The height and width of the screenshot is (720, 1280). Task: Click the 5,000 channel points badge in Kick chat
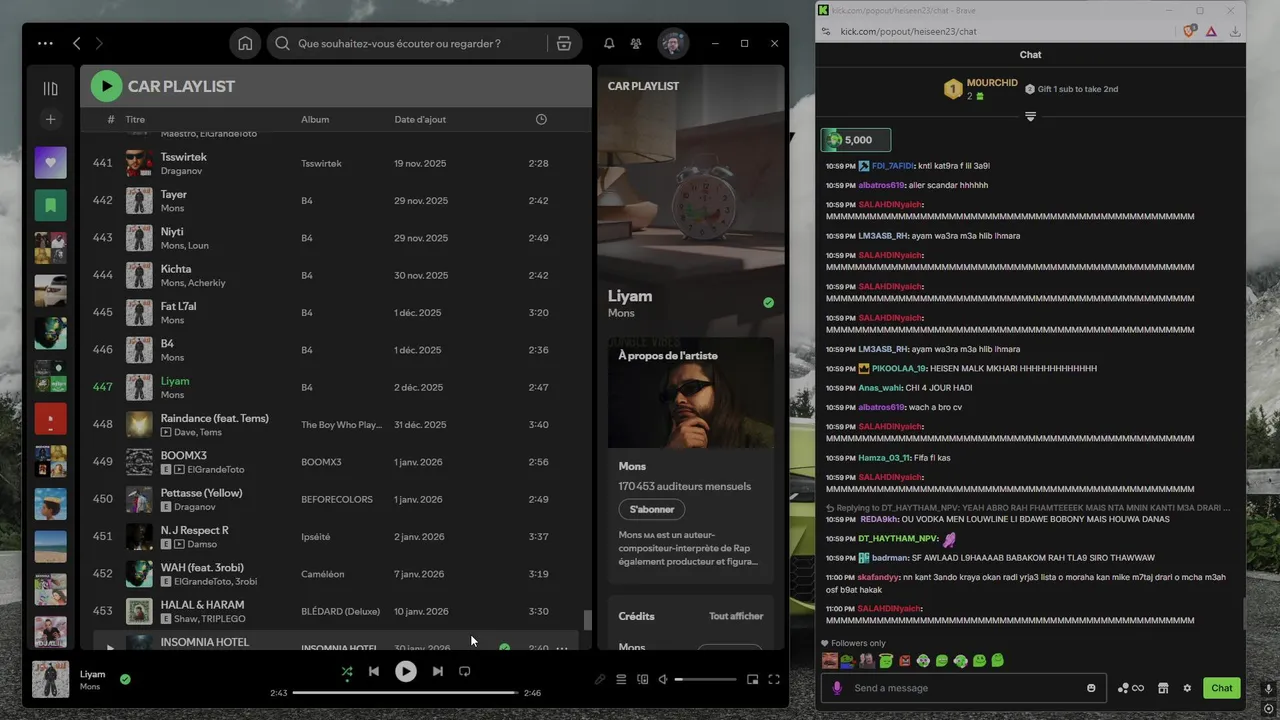[x=856, y=140]
